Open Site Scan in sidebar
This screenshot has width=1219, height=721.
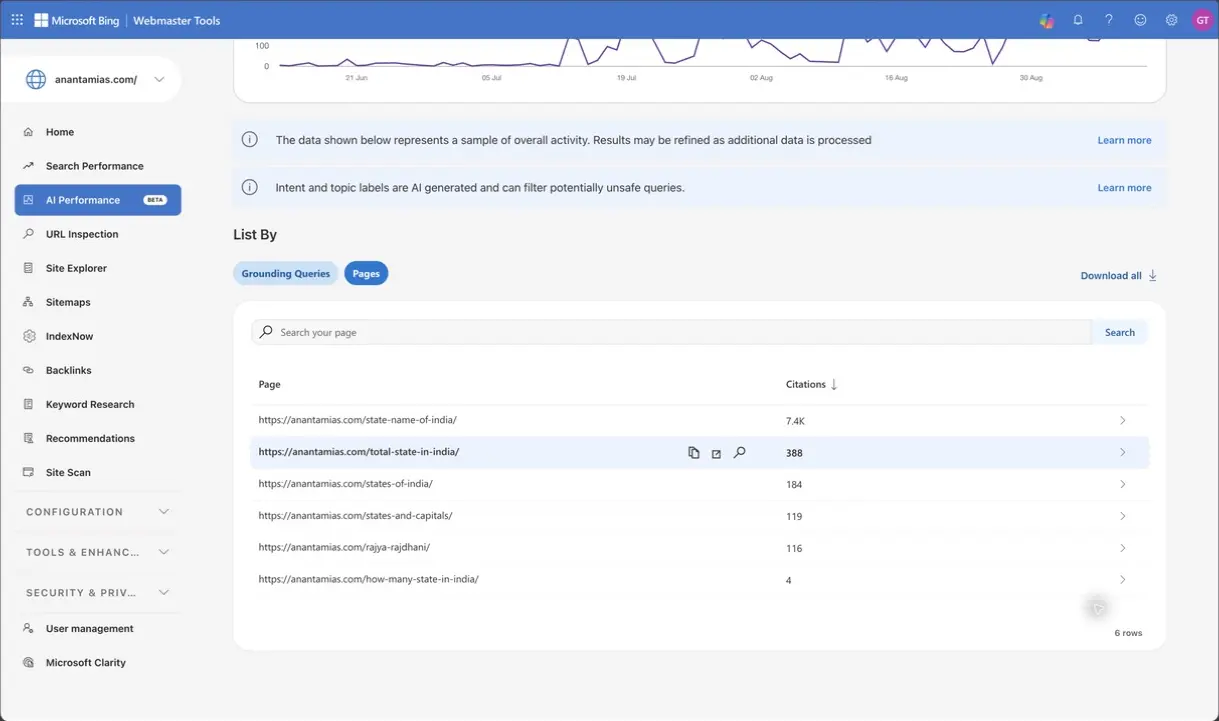point(68,472)
